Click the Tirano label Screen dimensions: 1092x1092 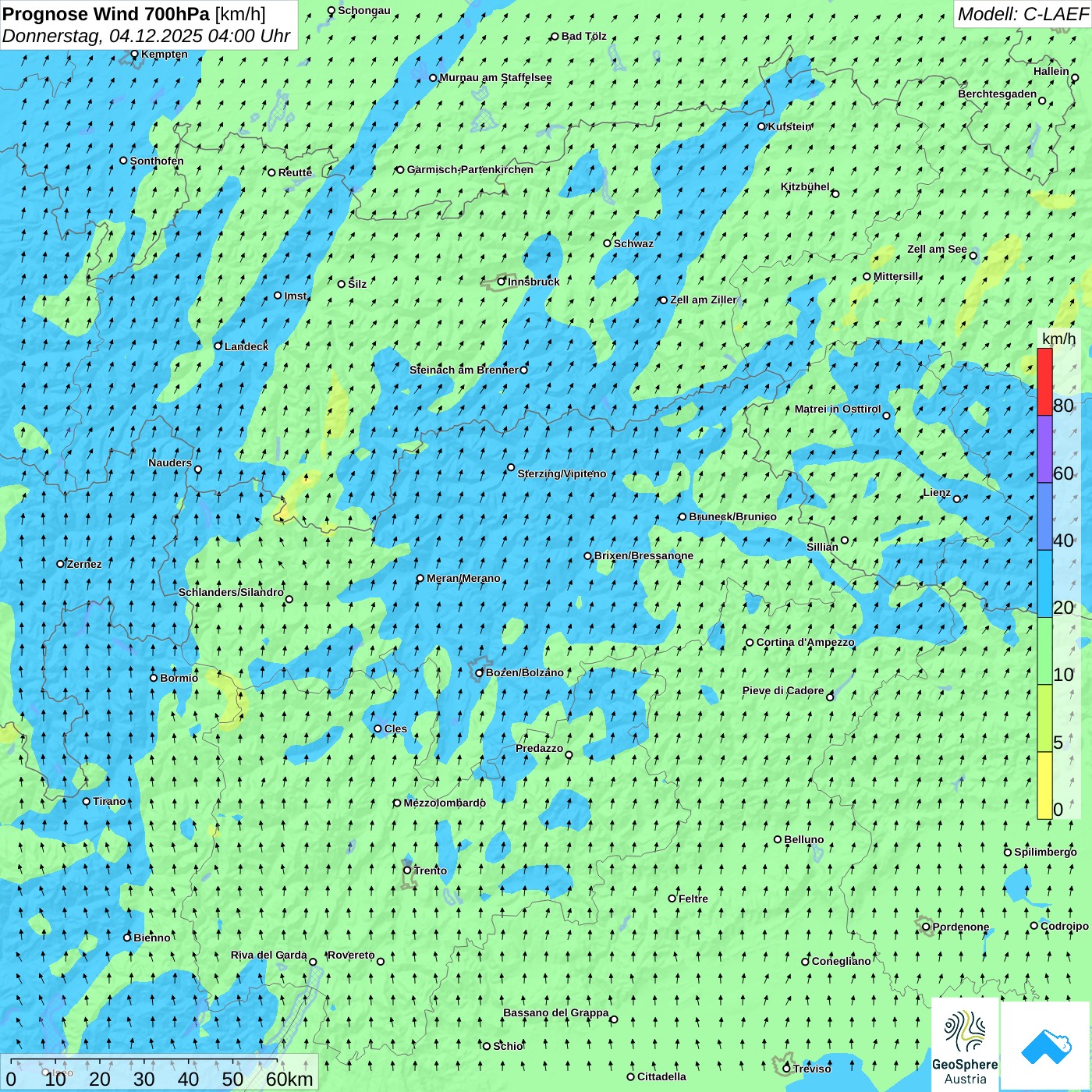click(x=109, y=801)
